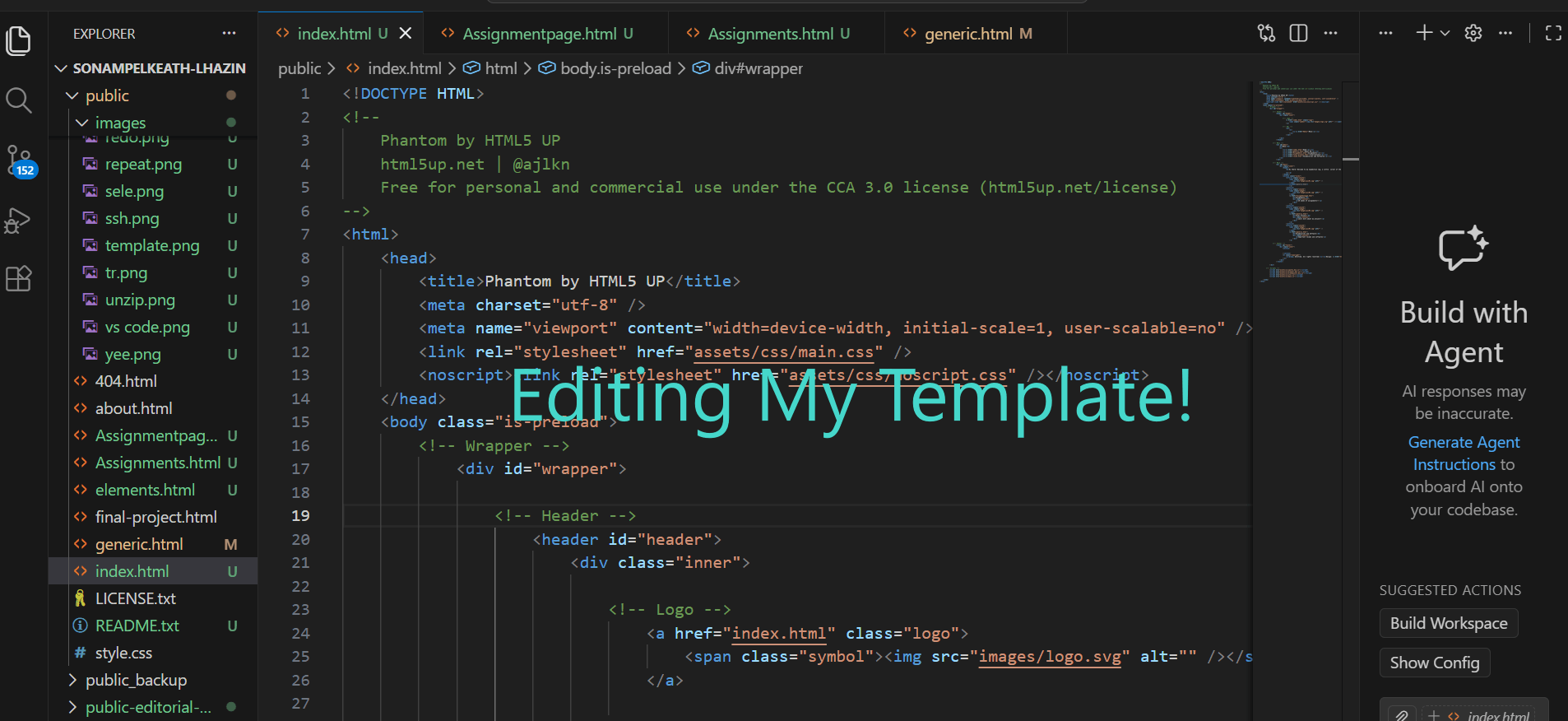The image size is (1568, 721).
Task: Maximize the chat panel size
Action: (x=1553, y=33)
